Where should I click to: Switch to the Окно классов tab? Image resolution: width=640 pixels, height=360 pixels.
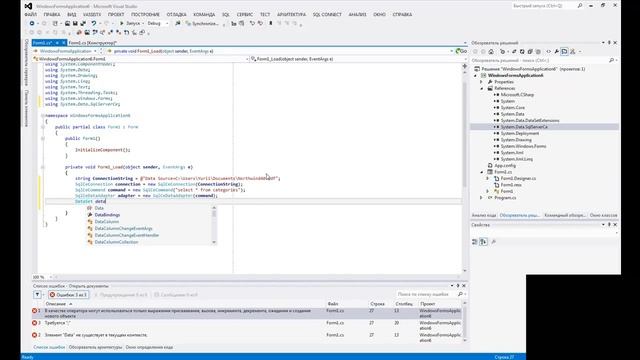coord(603,215)
